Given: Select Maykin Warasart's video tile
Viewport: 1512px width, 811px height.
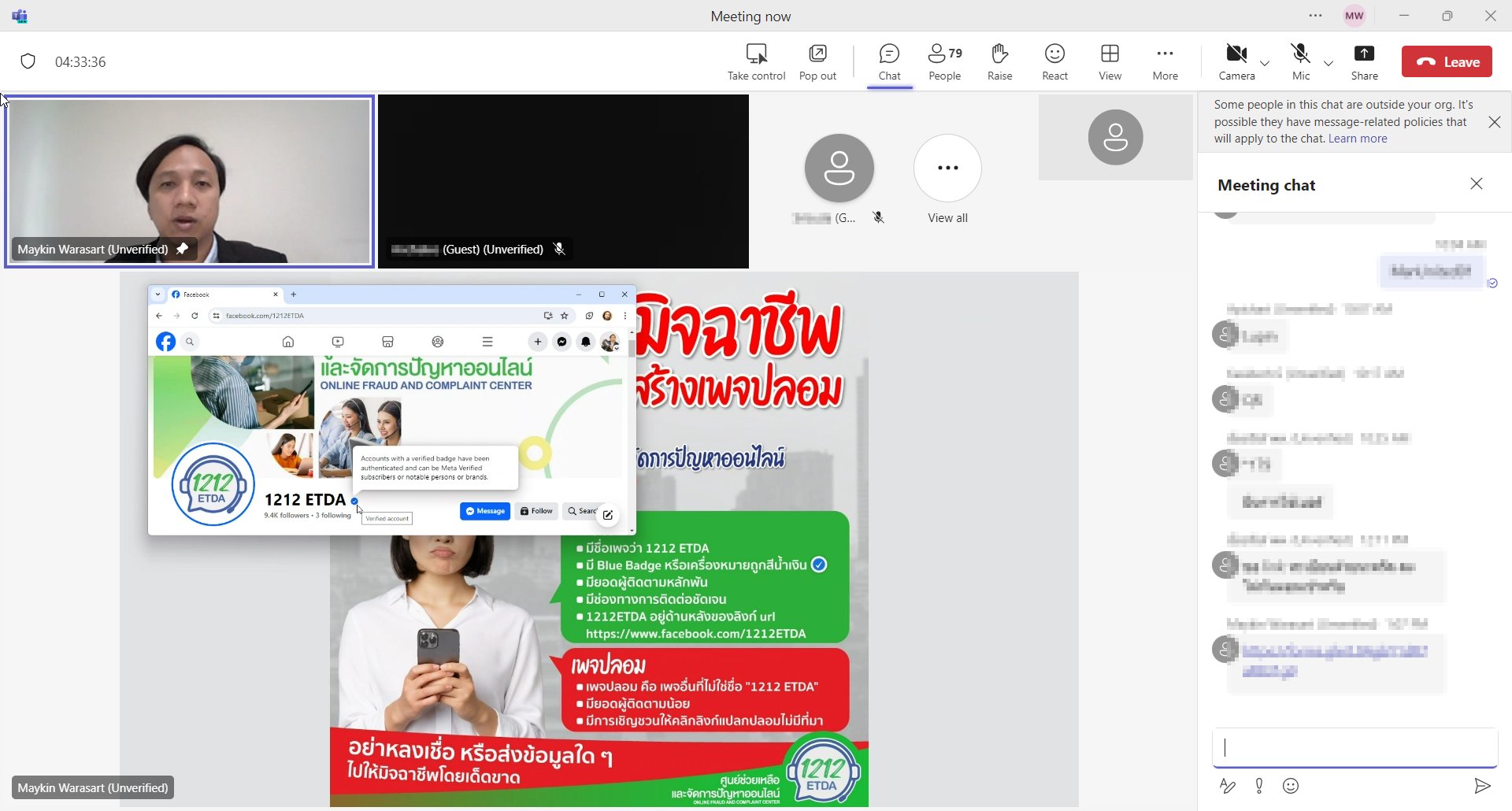Looking at the screenshot, I should click(189, 181).
